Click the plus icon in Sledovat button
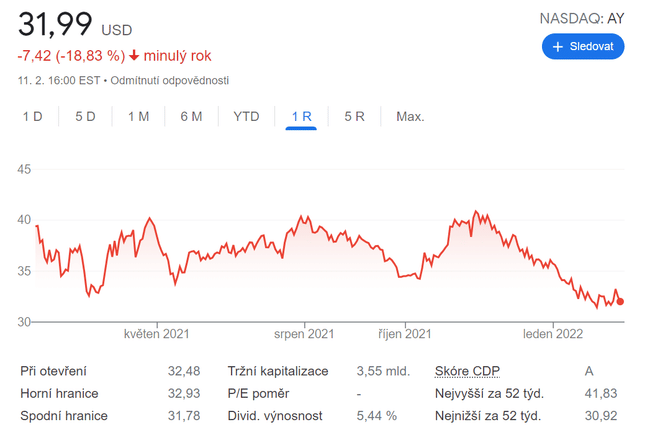650x438 pixels. click(x=558, y=47)
